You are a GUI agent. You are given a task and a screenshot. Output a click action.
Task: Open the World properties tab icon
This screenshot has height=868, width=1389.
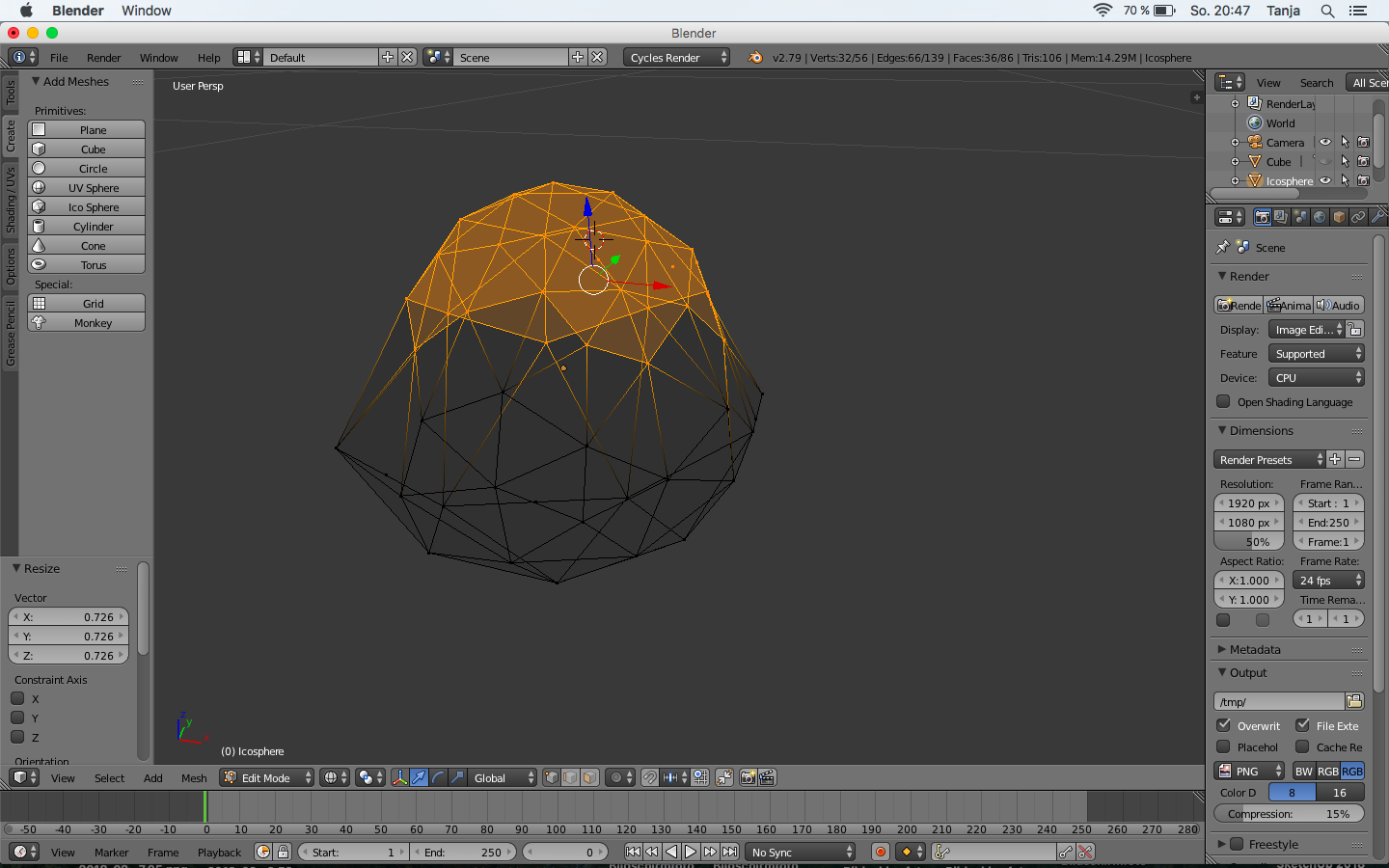(x=1320, y=217)
